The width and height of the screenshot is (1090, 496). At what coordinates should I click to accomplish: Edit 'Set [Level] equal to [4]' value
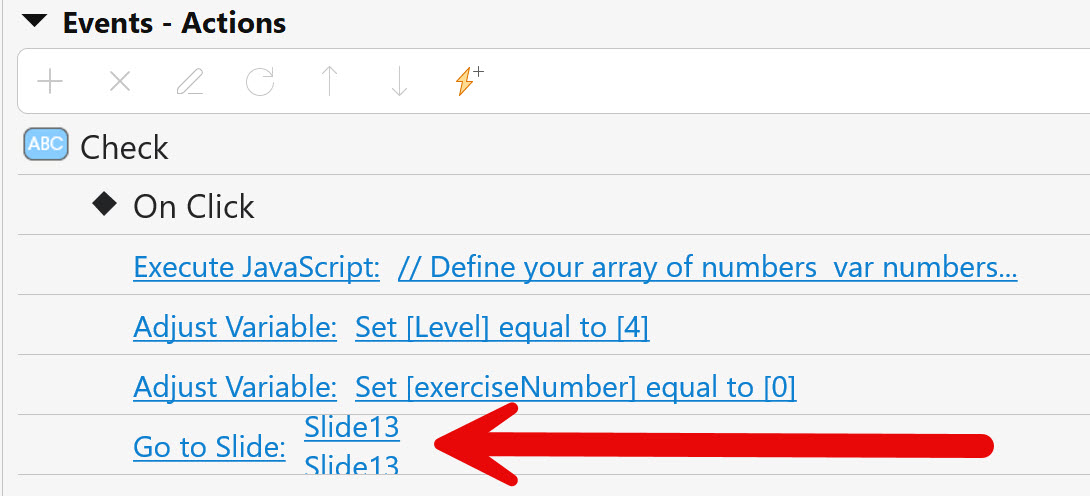tap(502, 327)
